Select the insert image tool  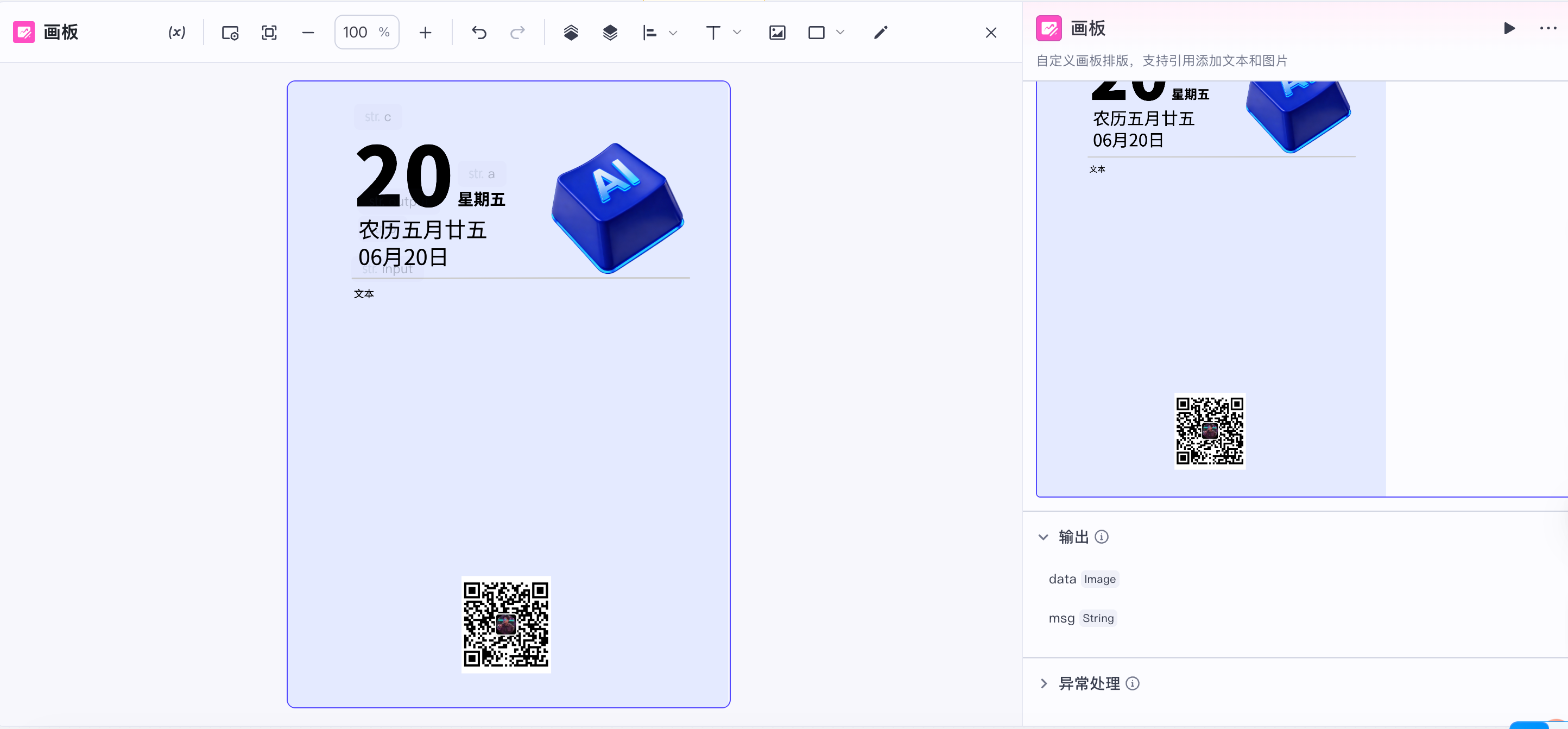(777, 32)
